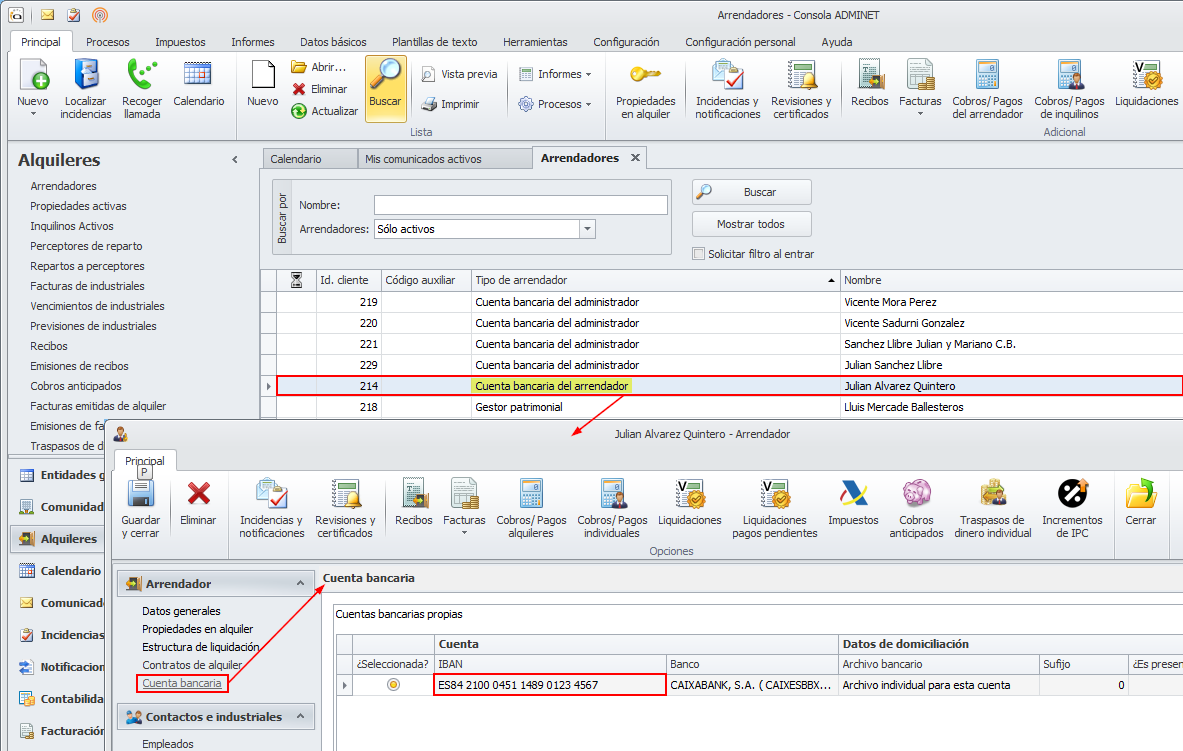Click the Localizar incidencias icon

(86, 78)
